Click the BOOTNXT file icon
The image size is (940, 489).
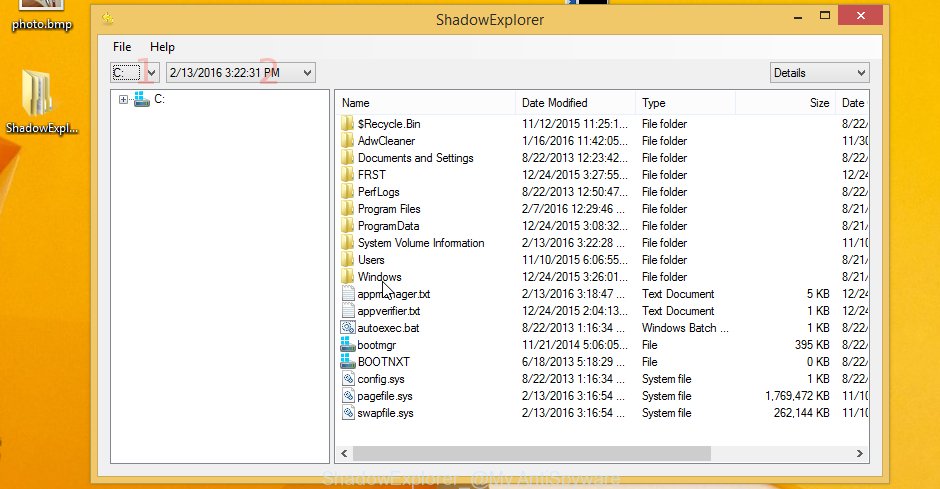point(348,361)
